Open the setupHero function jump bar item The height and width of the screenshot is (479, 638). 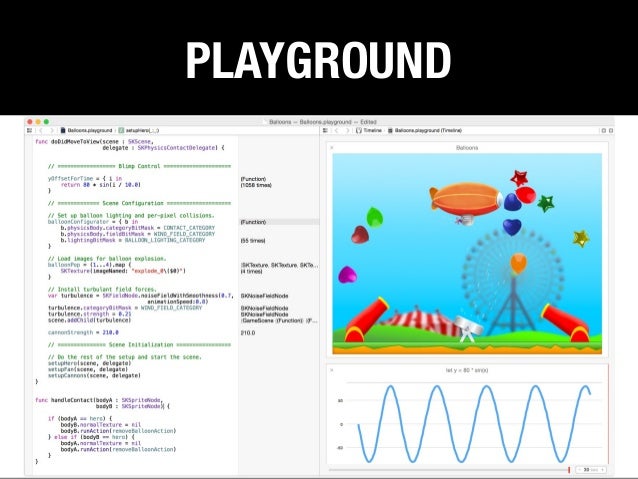(139, 131)
